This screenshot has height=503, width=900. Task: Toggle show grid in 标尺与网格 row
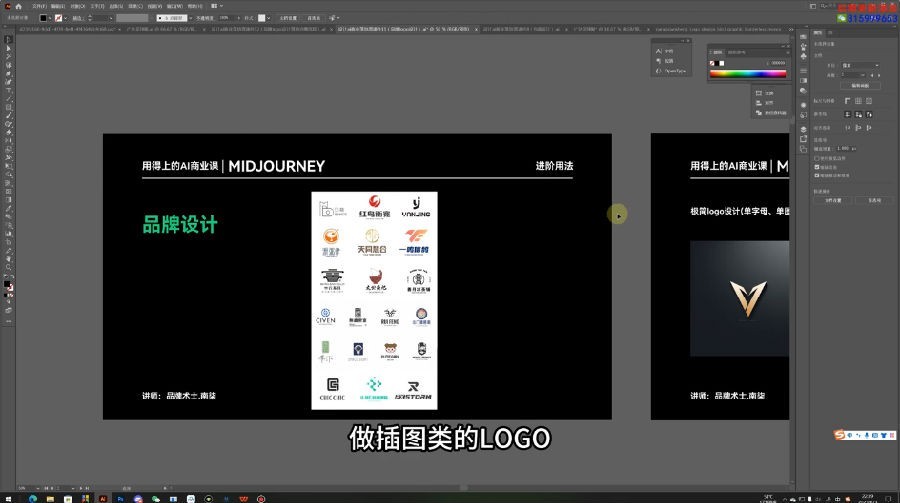[858, 101]
